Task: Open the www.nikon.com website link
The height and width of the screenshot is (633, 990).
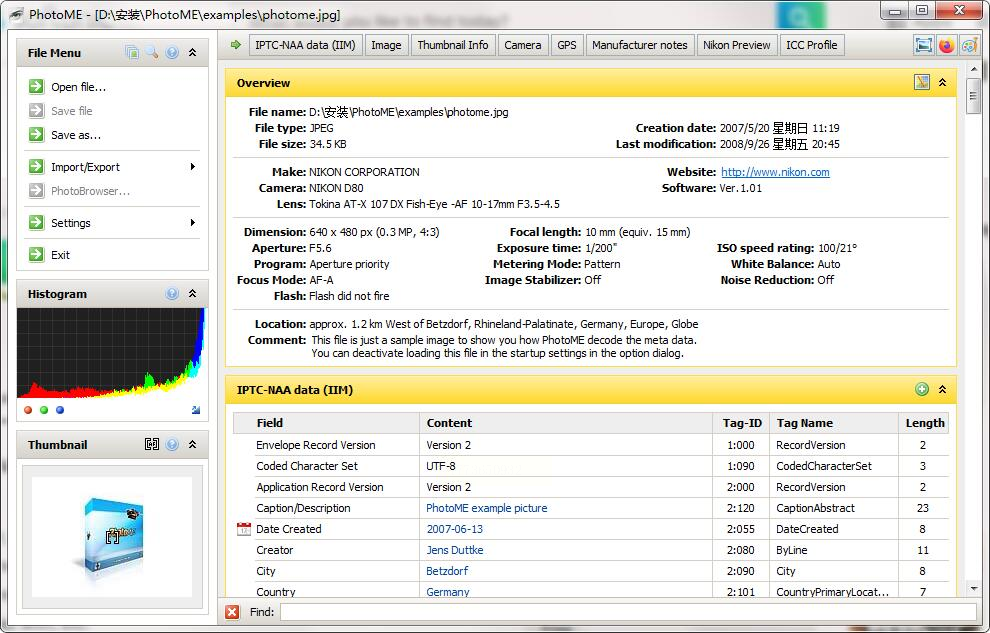Action: tap(775, 172)
